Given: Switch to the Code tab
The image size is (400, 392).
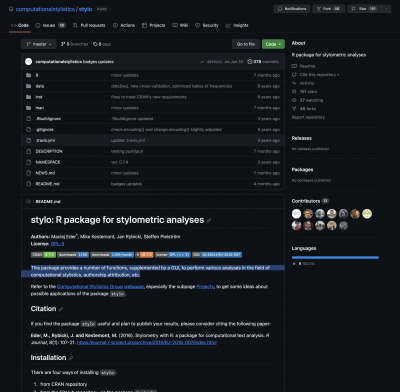Looking at the screenshot, I should point(20,25).
